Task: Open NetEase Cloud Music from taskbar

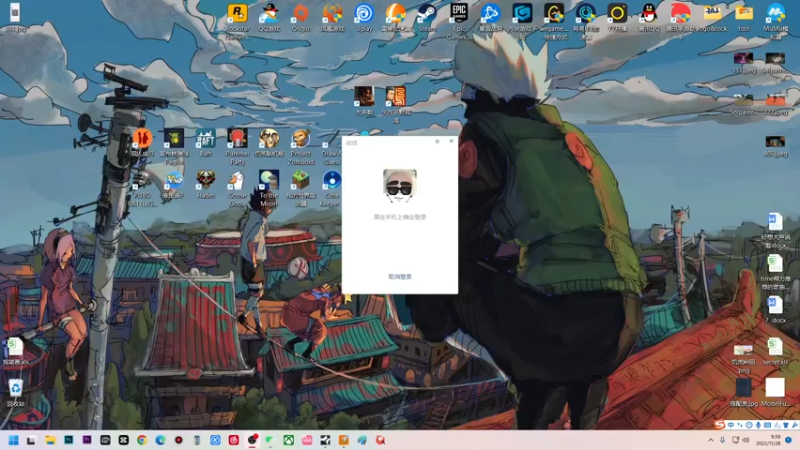Action: [234, 440]
